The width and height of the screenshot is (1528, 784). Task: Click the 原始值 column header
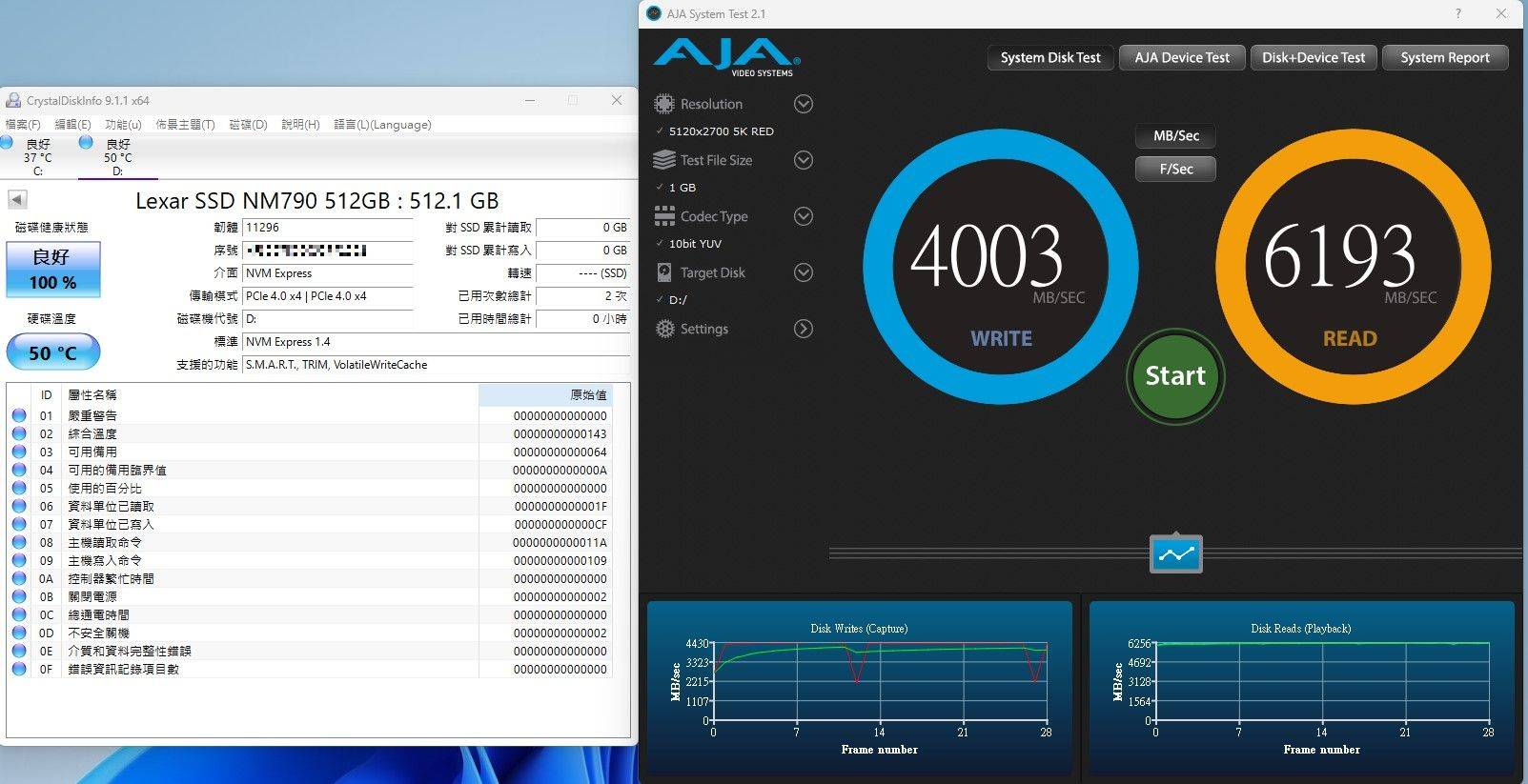pos(544,394)
